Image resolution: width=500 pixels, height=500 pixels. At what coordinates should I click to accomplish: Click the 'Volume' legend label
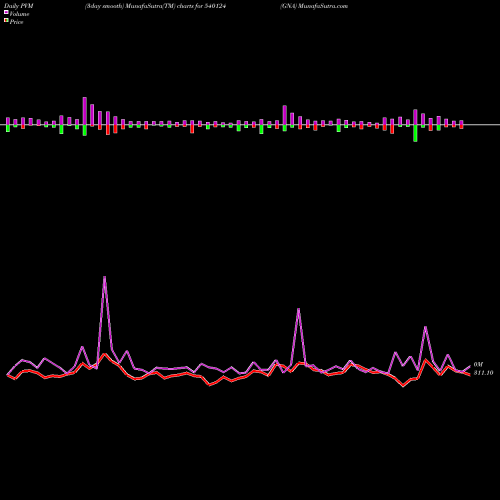pos(19,14)
